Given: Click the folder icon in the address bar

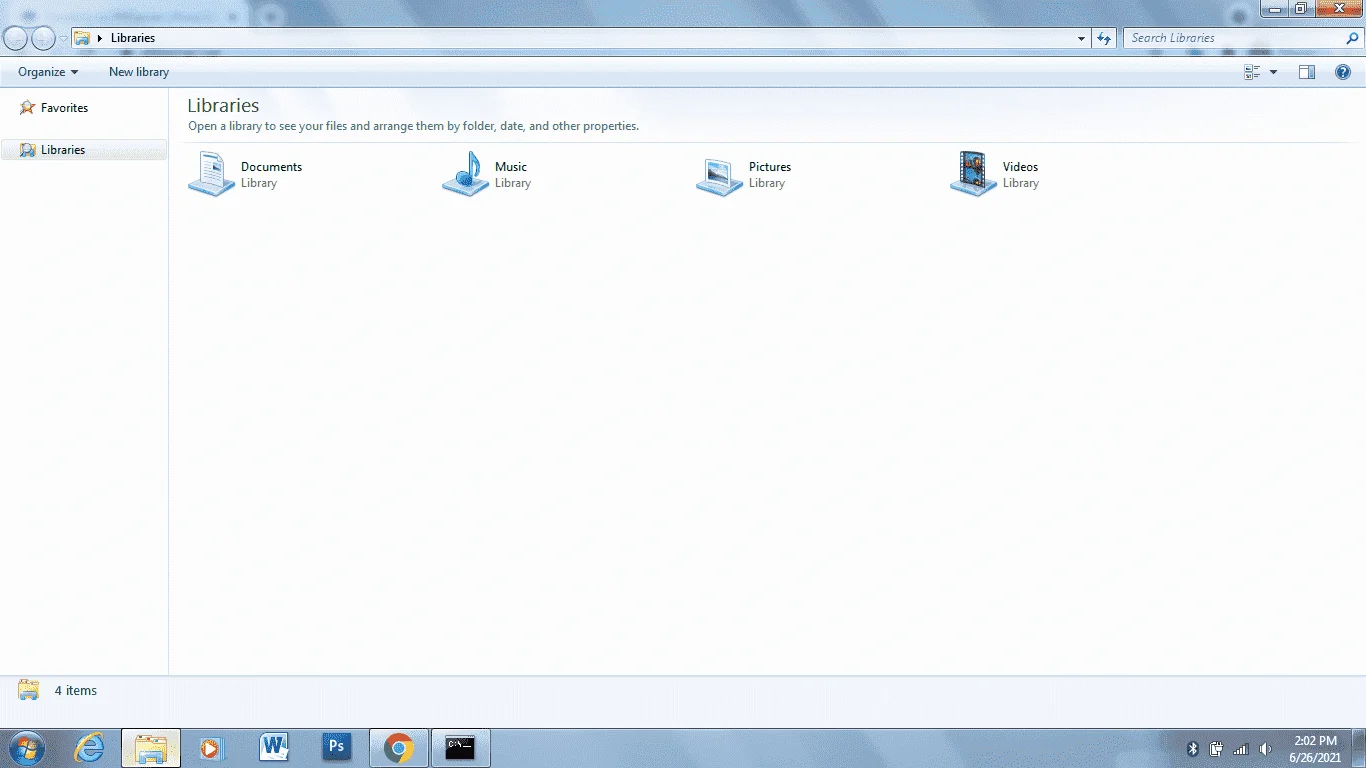Looking at the screenshot, I should [x=82, y=38].
